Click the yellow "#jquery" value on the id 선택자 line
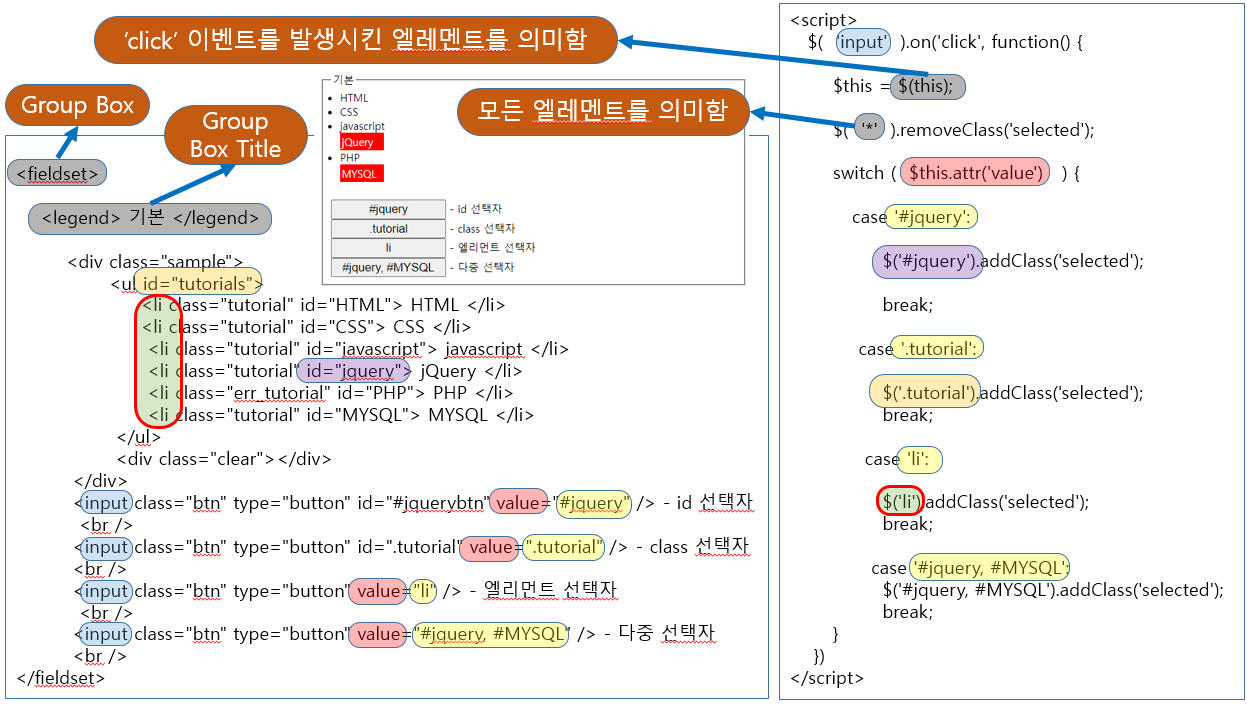Viewport: 1247px width, 704px height. tap(594, 503)
